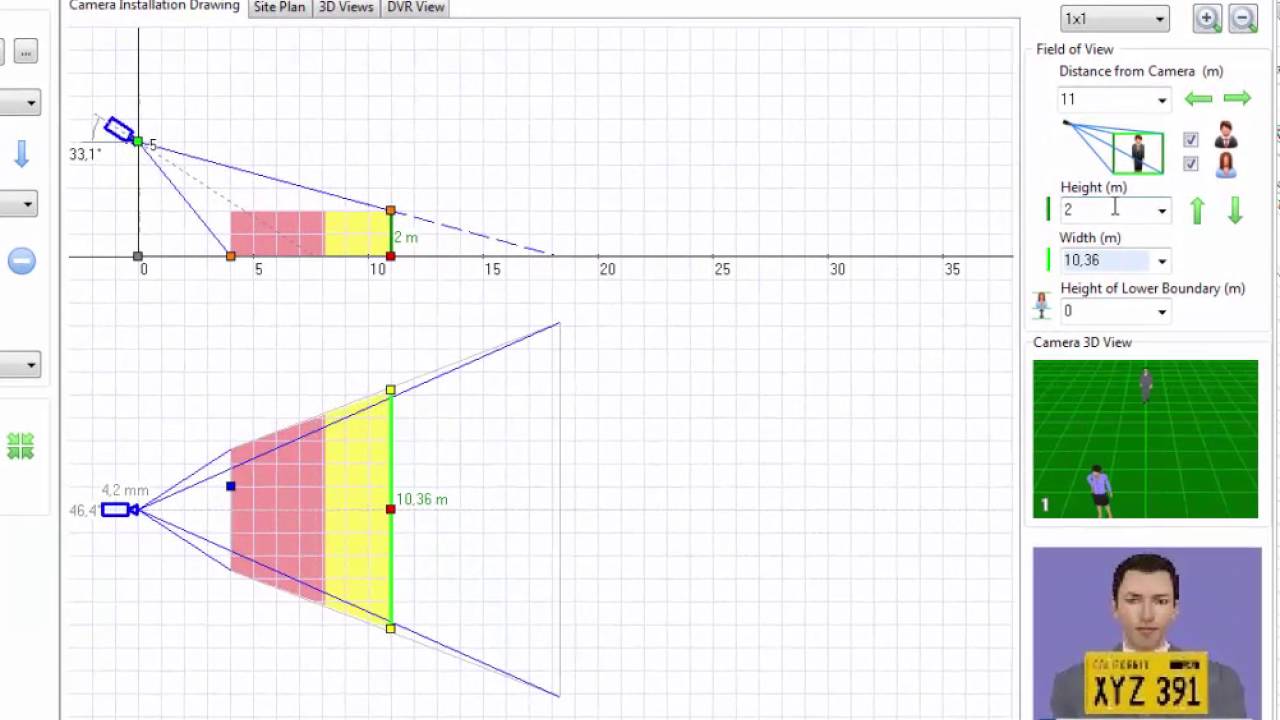Screen dimensions: 1280x720
Task: Click the green down arrow to lower height
Action: pos(1235,210)
